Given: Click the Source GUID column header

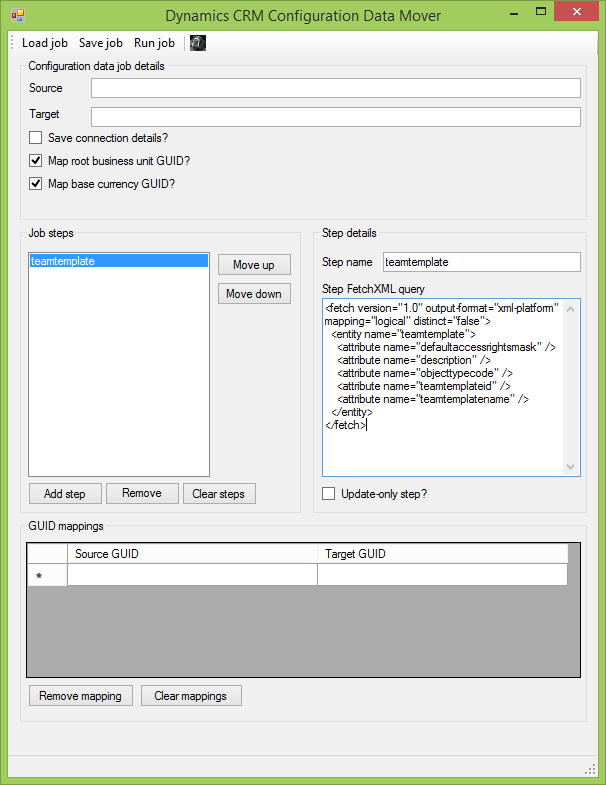Looking at the screenshot, I should coord(192,554).
